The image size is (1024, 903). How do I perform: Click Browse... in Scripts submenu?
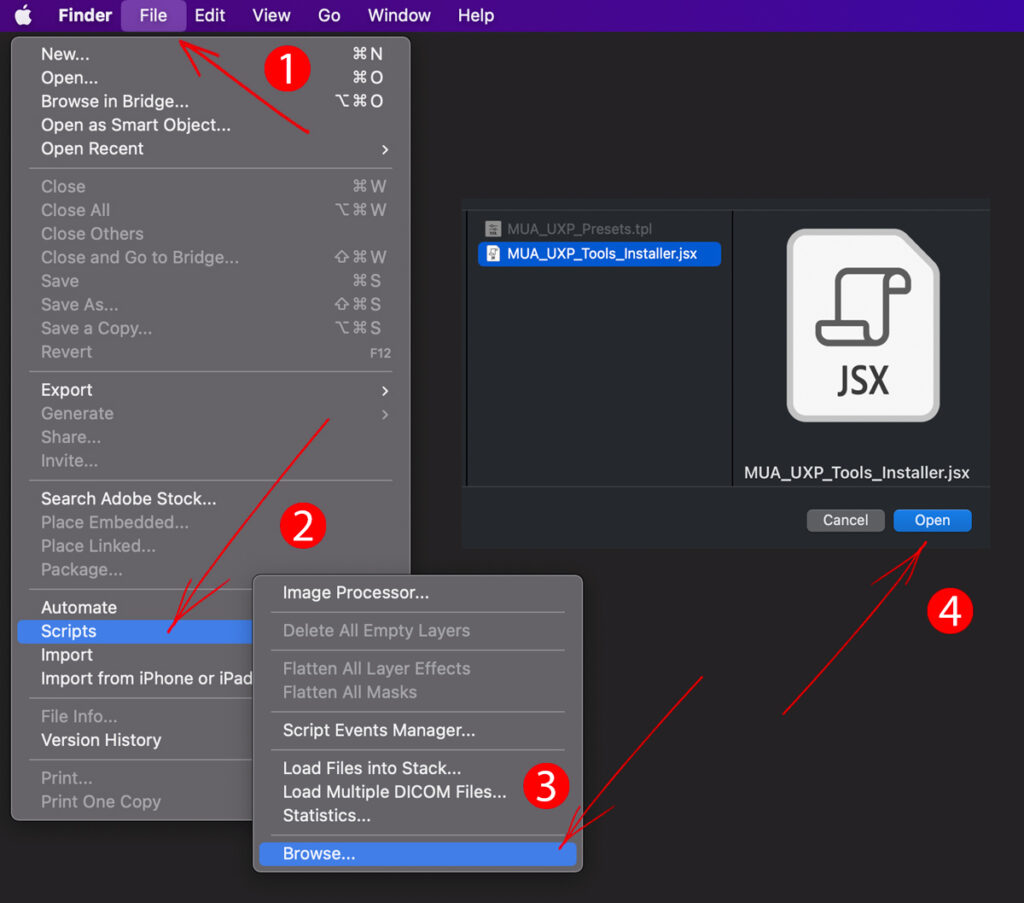point(418,853)
